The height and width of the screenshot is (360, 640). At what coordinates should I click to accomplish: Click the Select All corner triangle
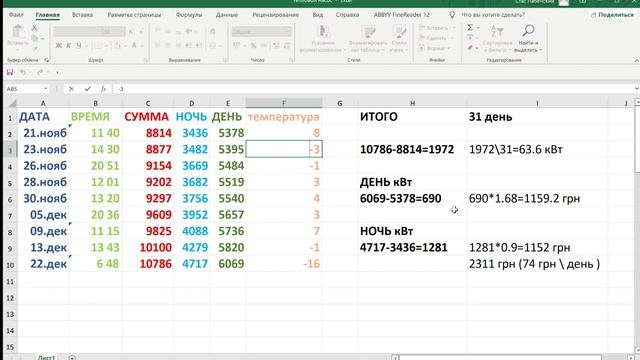12,103
